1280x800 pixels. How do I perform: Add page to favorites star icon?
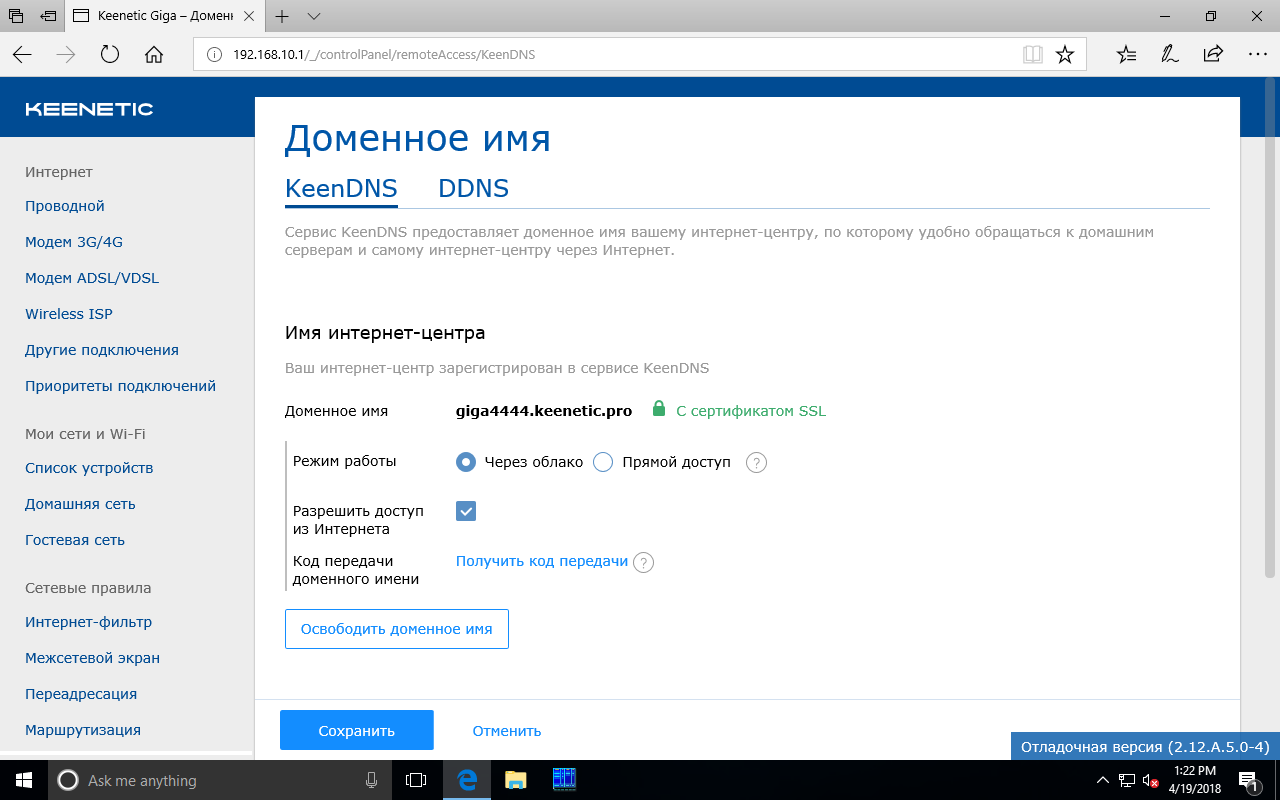pyautogui.click(x=1065, y=55)
